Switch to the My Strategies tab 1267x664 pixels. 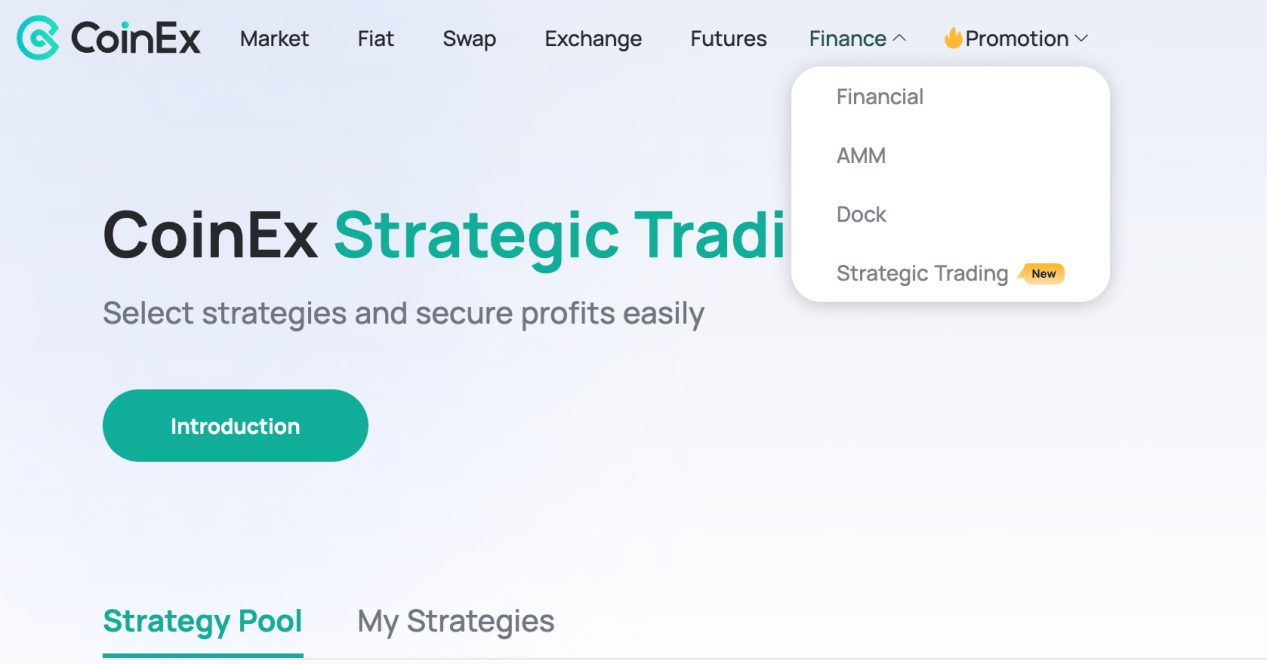point(456,622)
